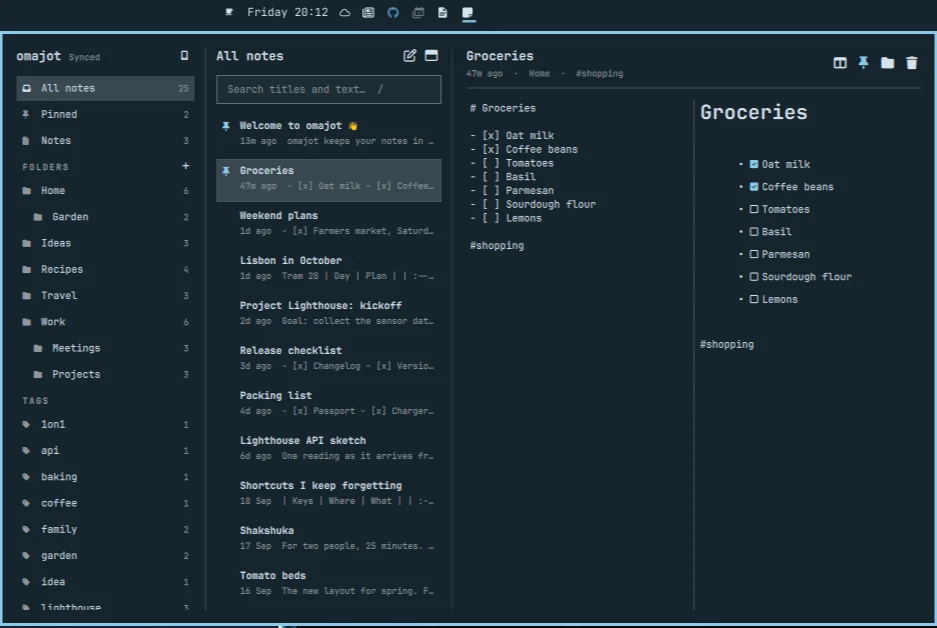Image resolution: width=937 pixels, height=628 pixels.
Task: Delete Groceries note with the trash icon
Action: point(911,63)
